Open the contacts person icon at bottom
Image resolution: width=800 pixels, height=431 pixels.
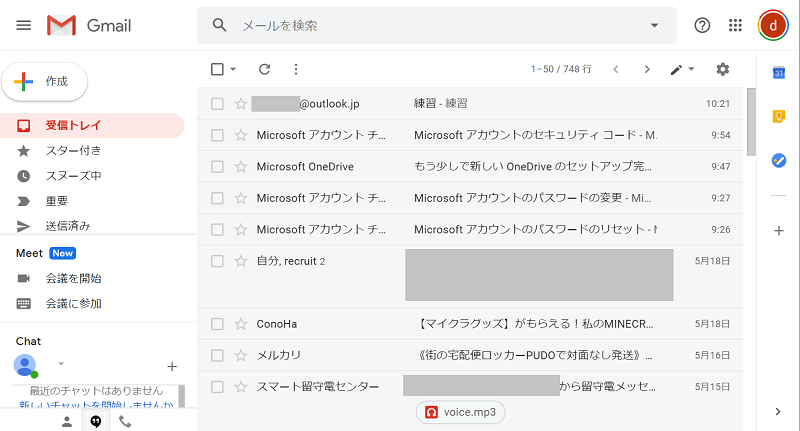point(67,421)
